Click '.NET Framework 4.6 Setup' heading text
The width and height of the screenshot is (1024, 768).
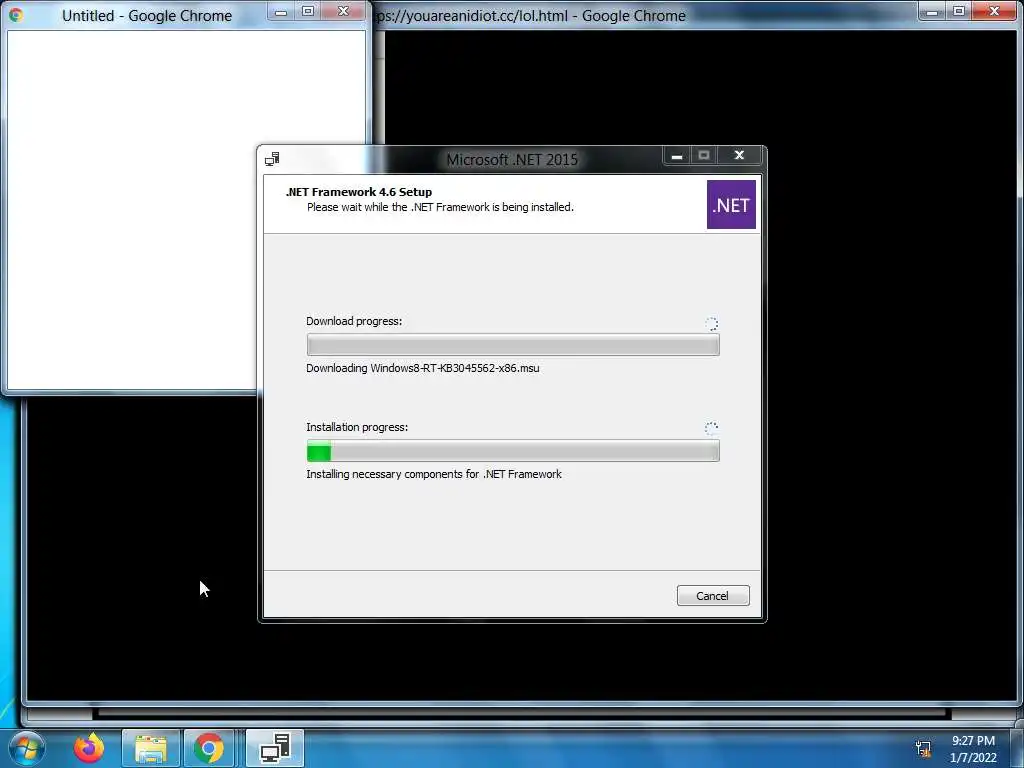tap(359, 192)
